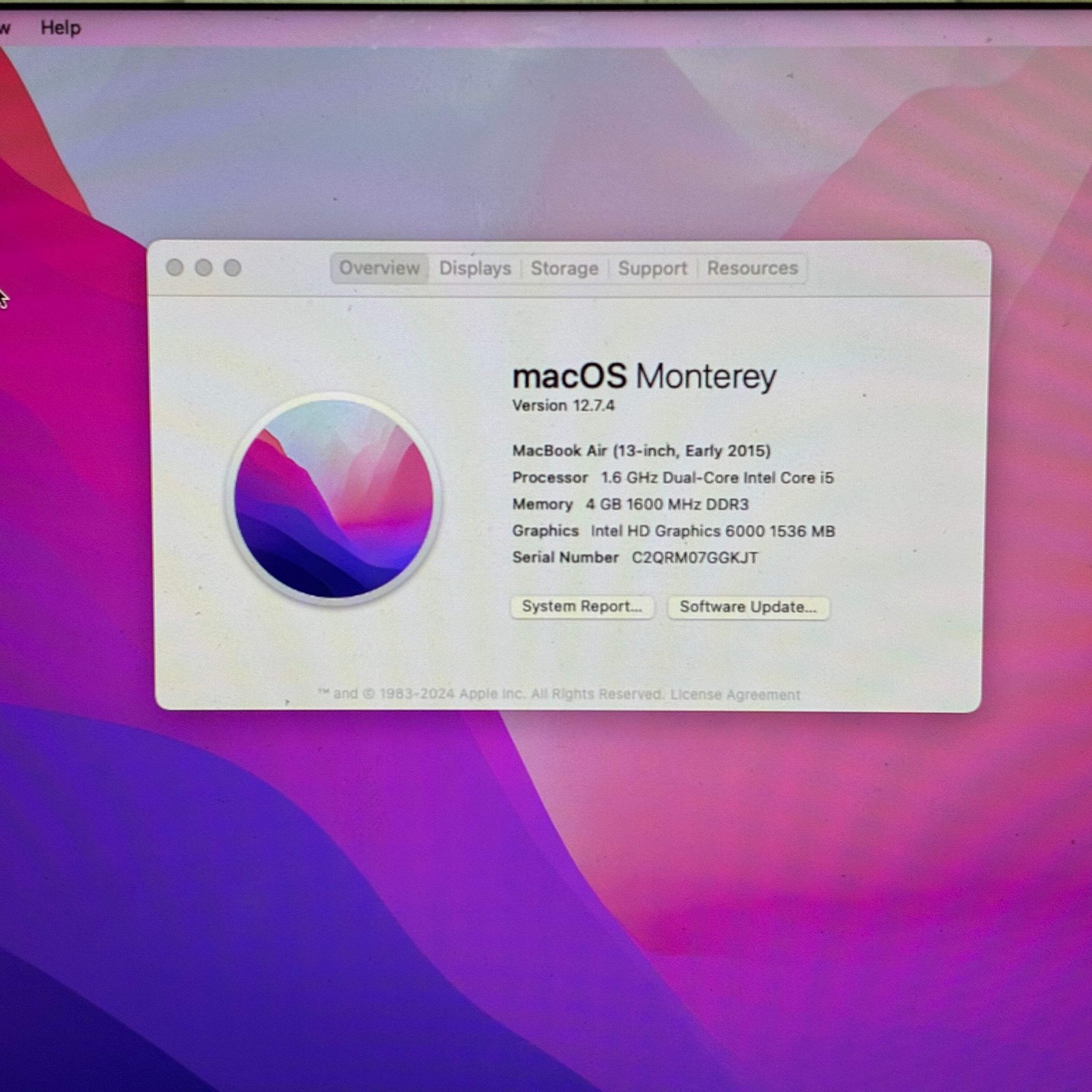1092x1092 pixels.
Task: Click the macOS Monterey title
Action: pos(644,376)
